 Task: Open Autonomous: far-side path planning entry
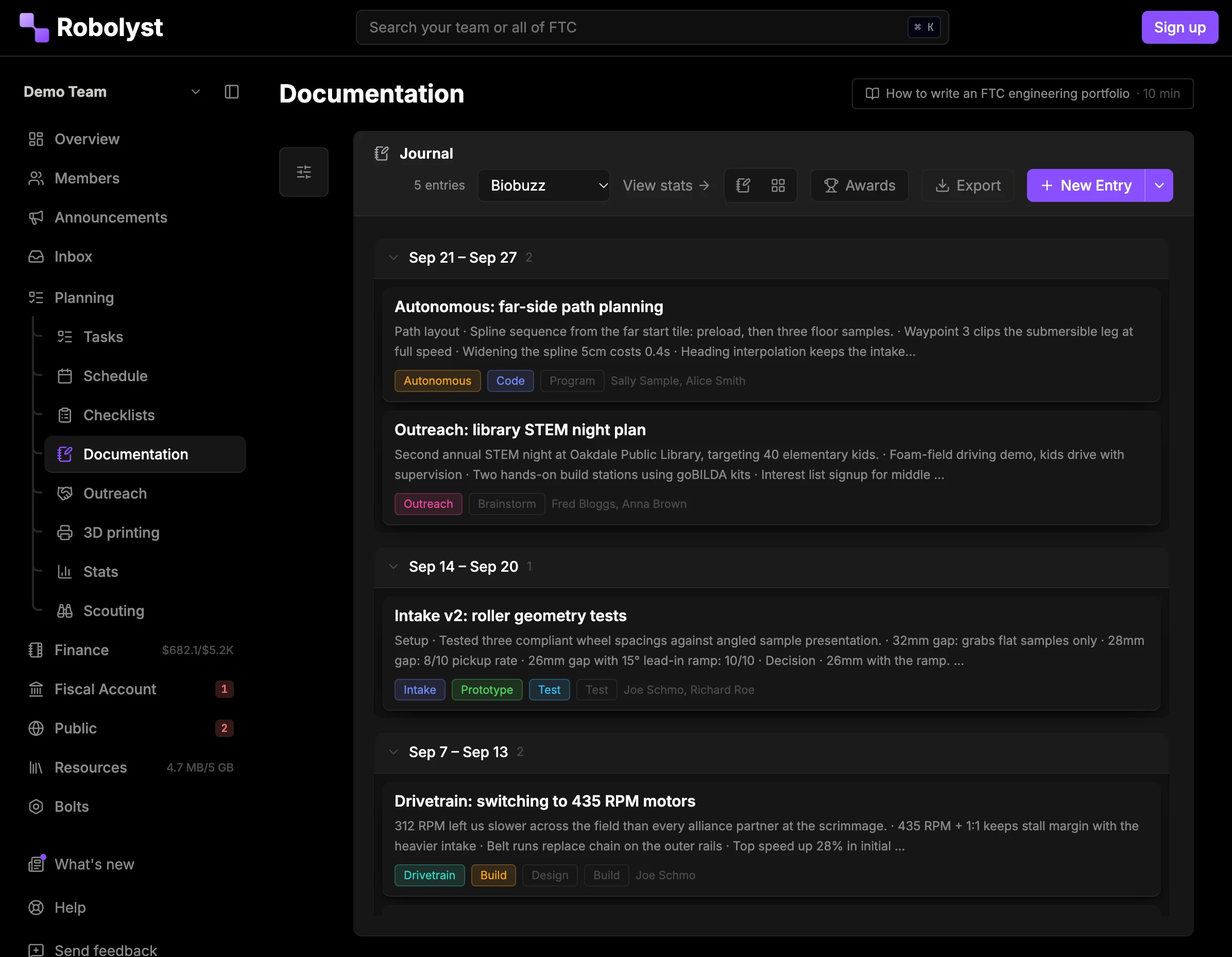771,345
